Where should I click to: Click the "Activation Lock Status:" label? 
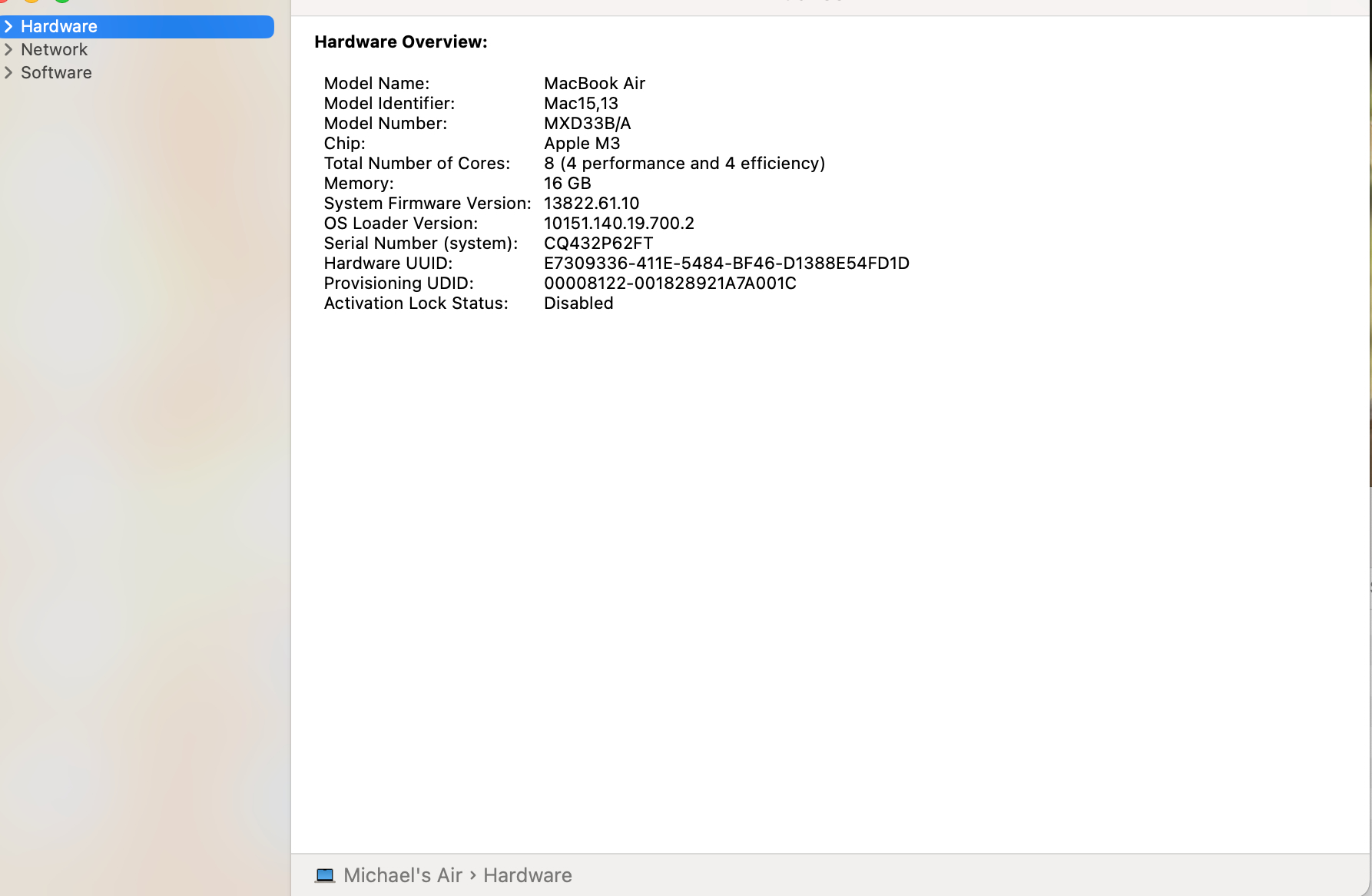pos(416,303)
